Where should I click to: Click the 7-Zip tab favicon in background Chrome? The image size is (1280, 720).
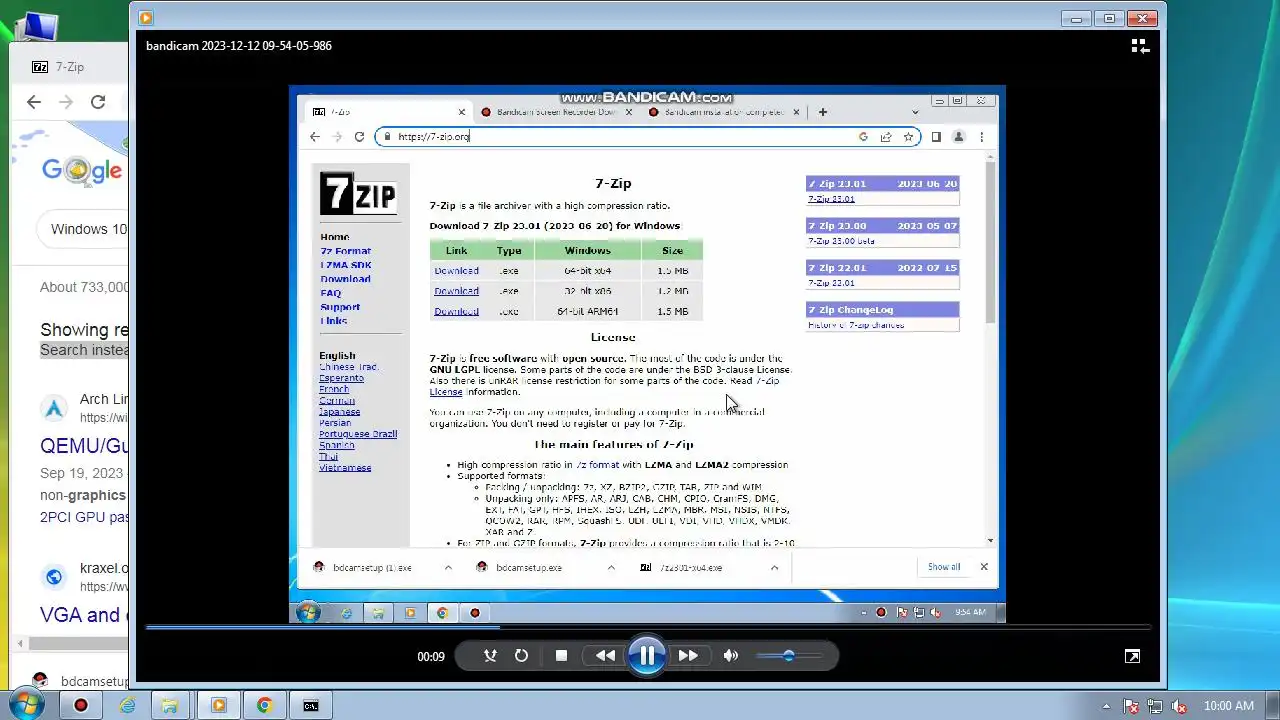40,67
